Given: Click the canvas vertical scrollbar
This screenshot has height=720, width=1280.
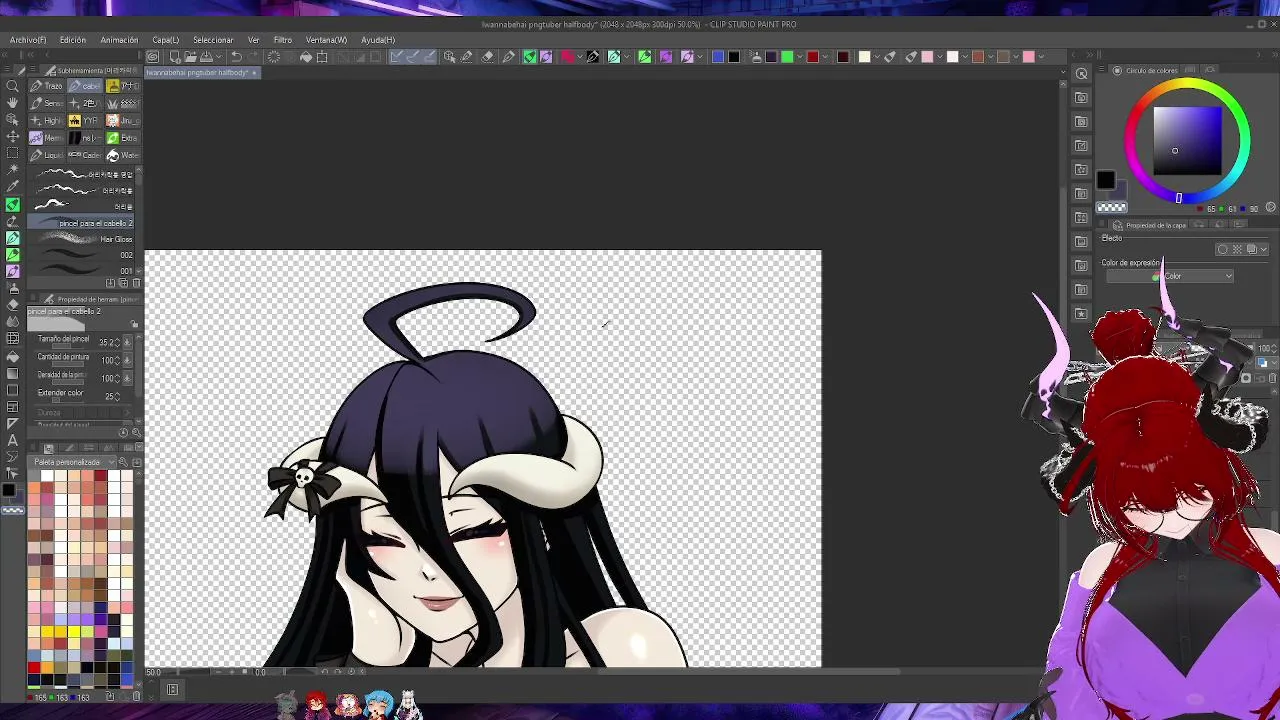Looking at the screenshot, I should pyautogui.click(x=1062, y=375).
